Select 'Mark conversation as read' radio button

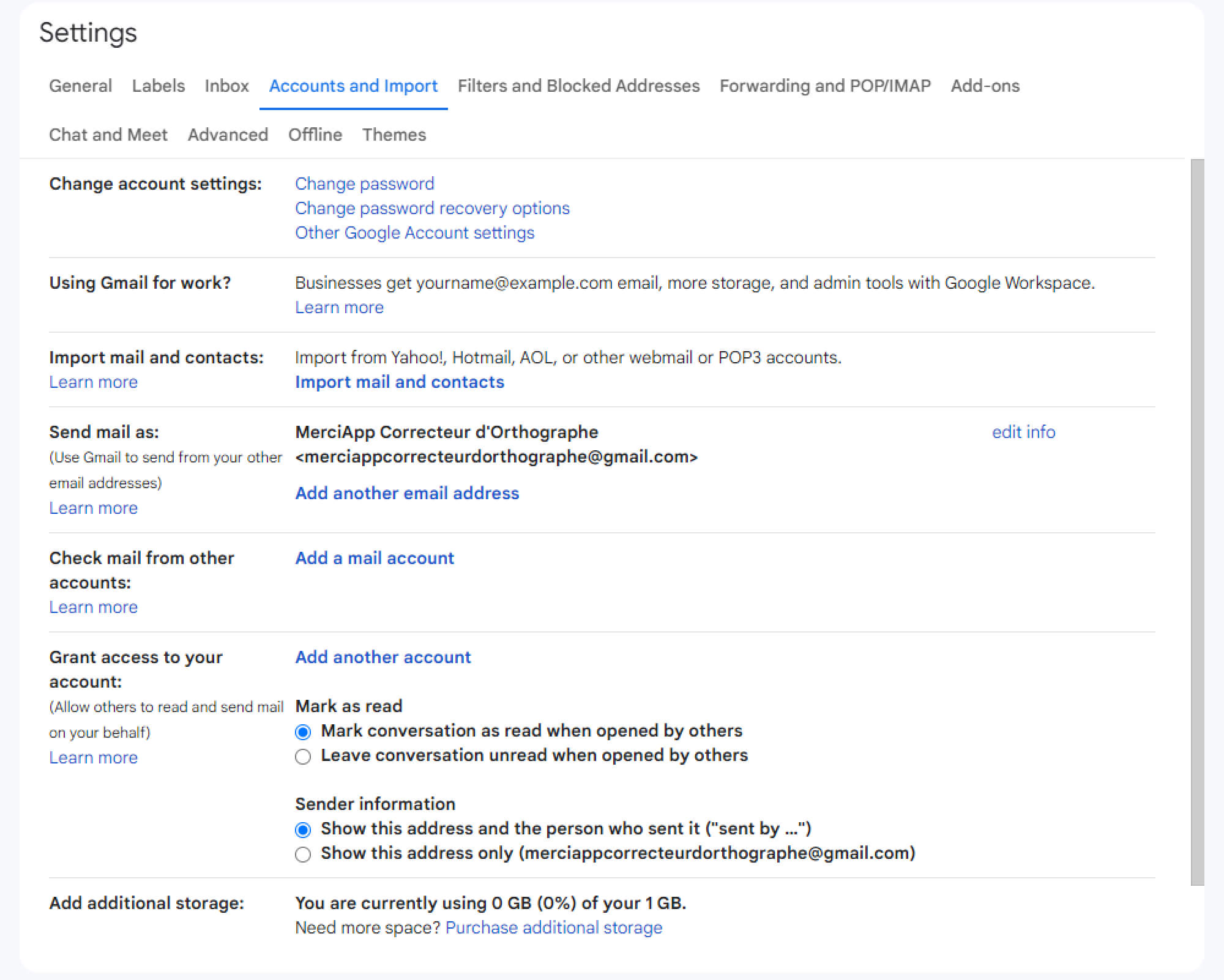coord(303,732)
